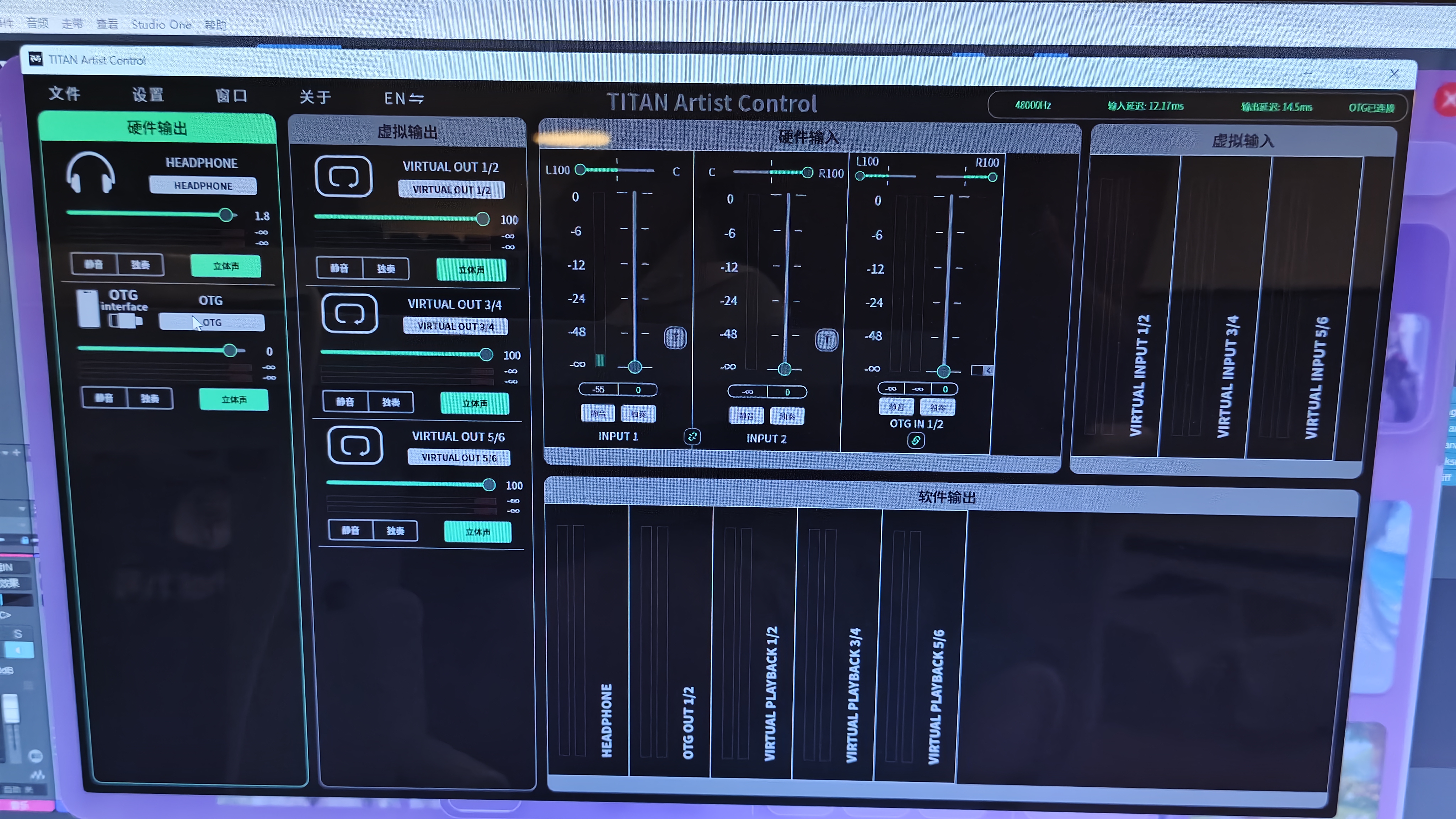Screen dimensions: 1456x819
Task: Open the 文件 (File) menu
Action: [x=64, y=93]
